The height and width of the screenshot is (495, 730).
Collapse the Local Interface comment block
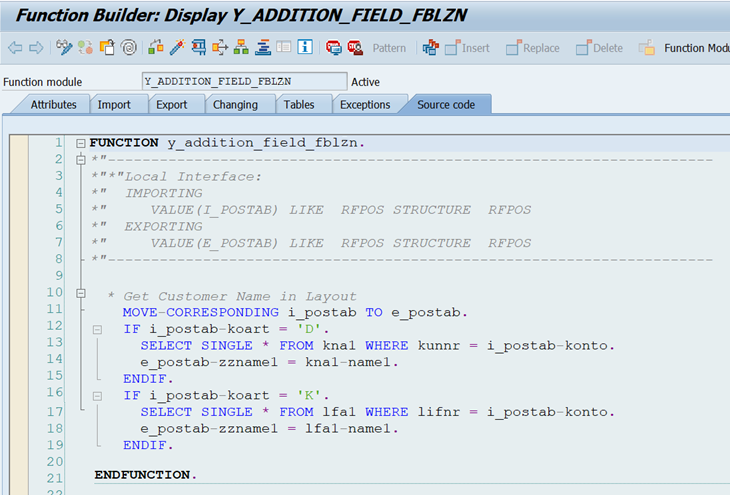click(80, 160)
